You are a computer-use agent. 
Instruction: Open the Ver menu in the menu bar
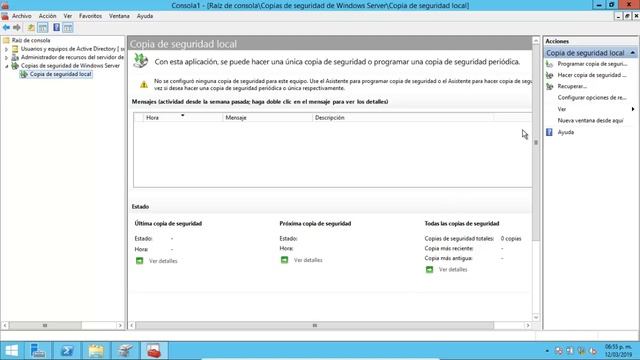(67, 16)
